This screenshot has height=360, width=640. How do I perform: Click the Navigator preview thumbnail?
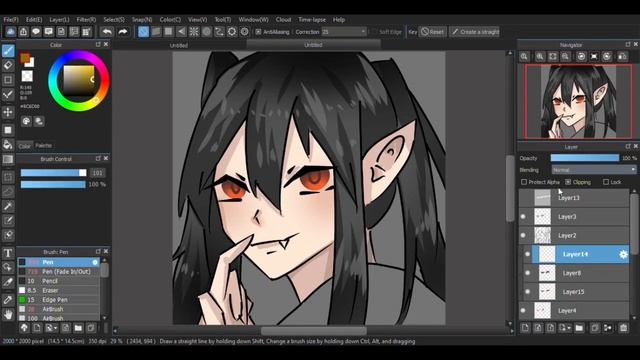(x=578, y=102)
